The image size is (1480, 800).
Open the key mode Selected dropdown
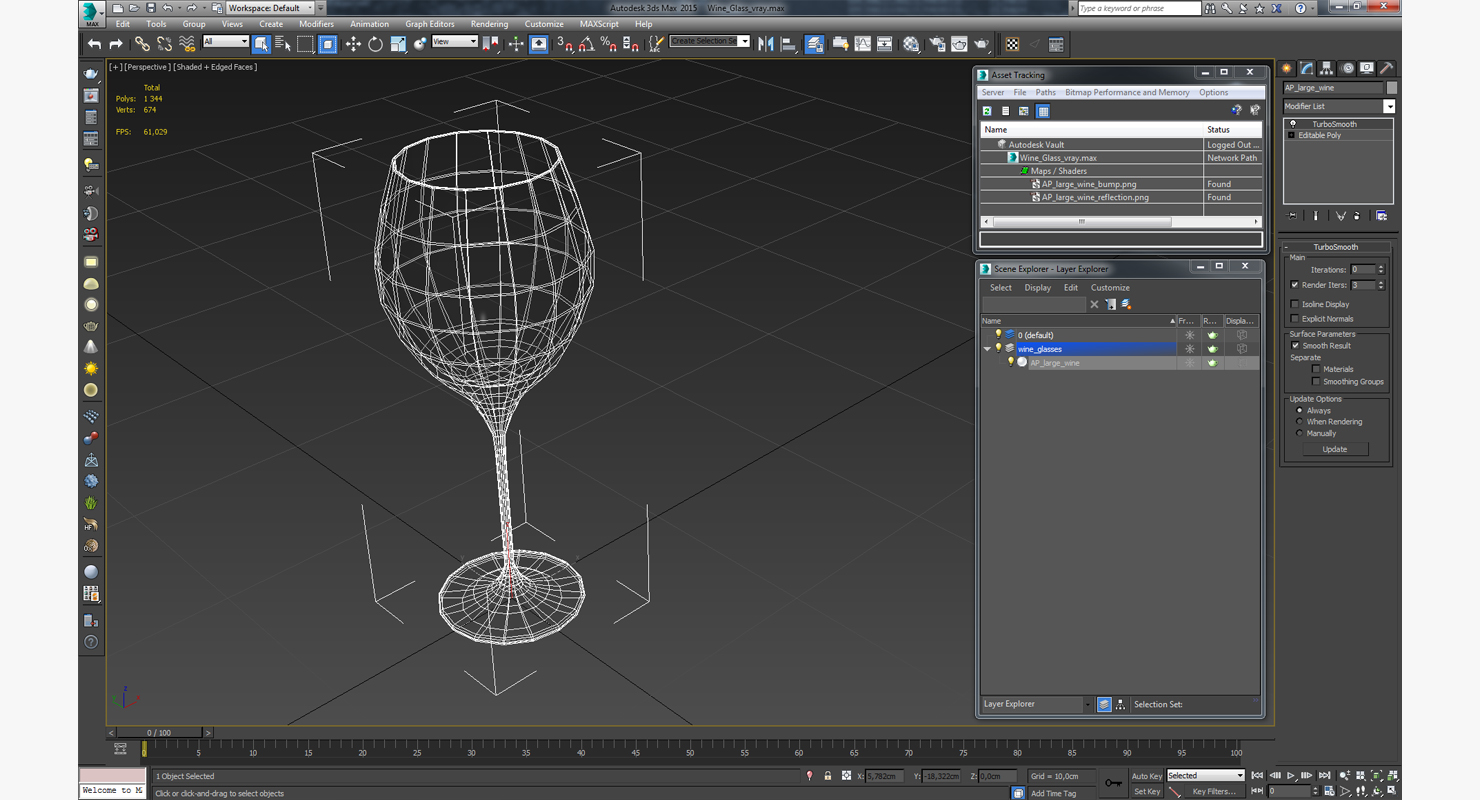1205,776
